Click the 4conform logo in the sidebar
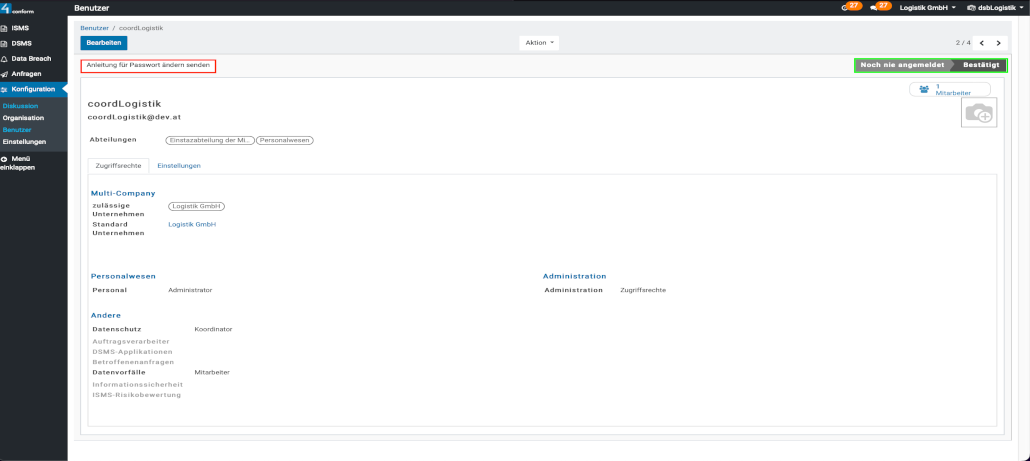This screenshot has width=1030, height=461. [16, 9]
